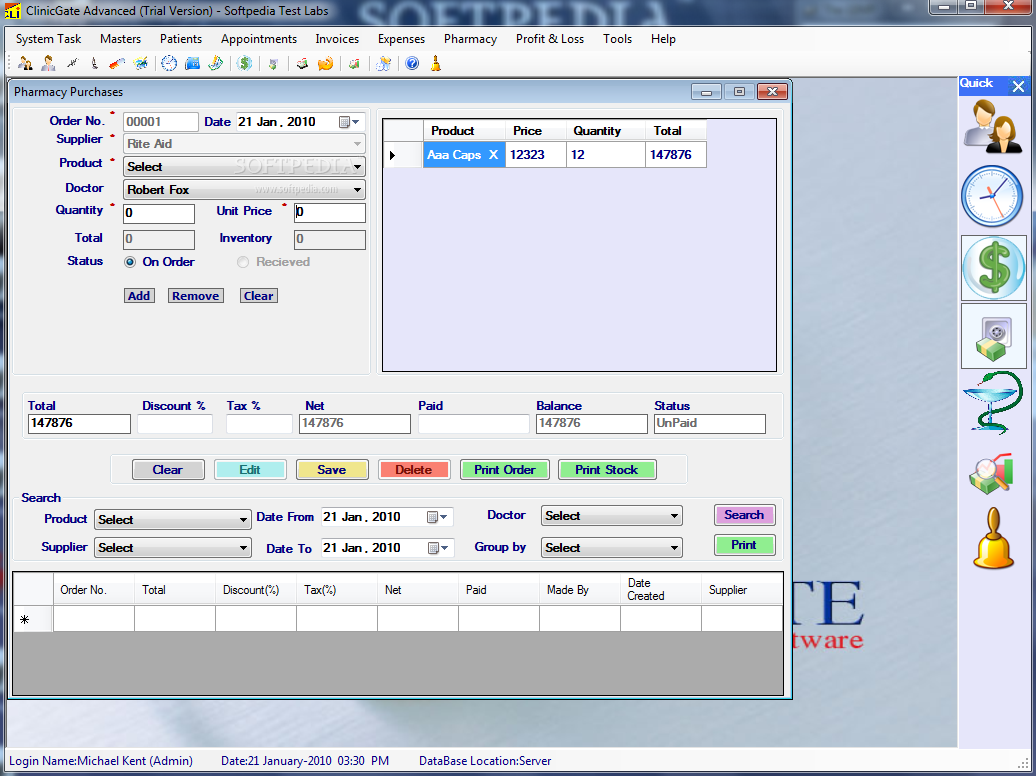1036x776 pixels.
Task: Click the red-green cash register toolbar icon
Action: point(302,63)
